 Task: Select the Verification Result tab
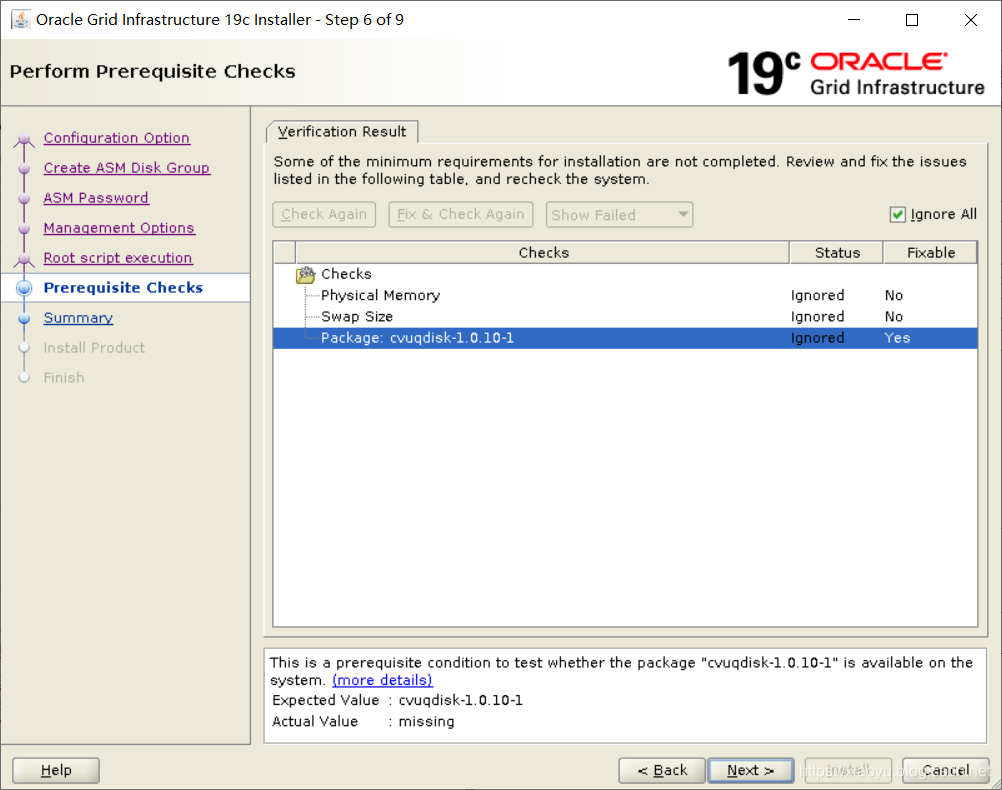tap(342, 132)
